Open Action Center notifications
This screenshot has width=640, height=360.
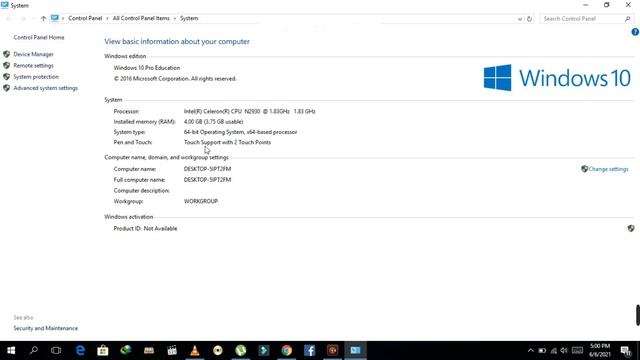coord(626,351)
